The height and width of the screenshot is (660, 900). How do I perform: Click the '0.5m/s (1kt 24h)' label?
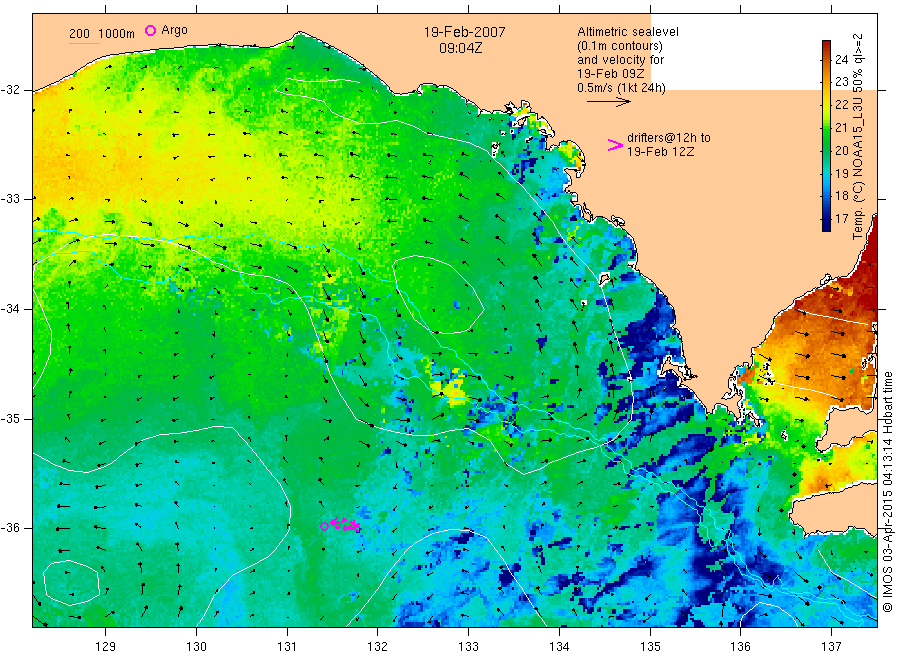point(621,88)
